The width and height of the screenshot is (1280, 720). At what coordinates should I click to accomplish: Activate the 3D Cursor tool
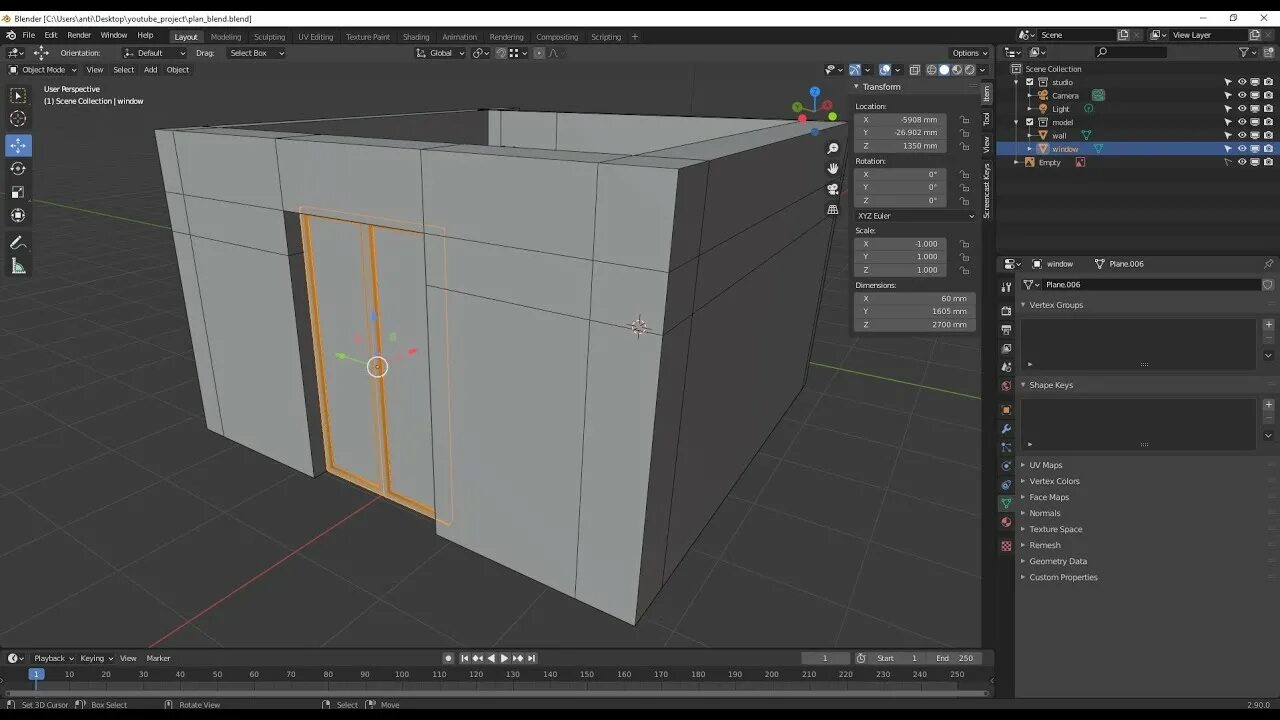pos(18,118)
